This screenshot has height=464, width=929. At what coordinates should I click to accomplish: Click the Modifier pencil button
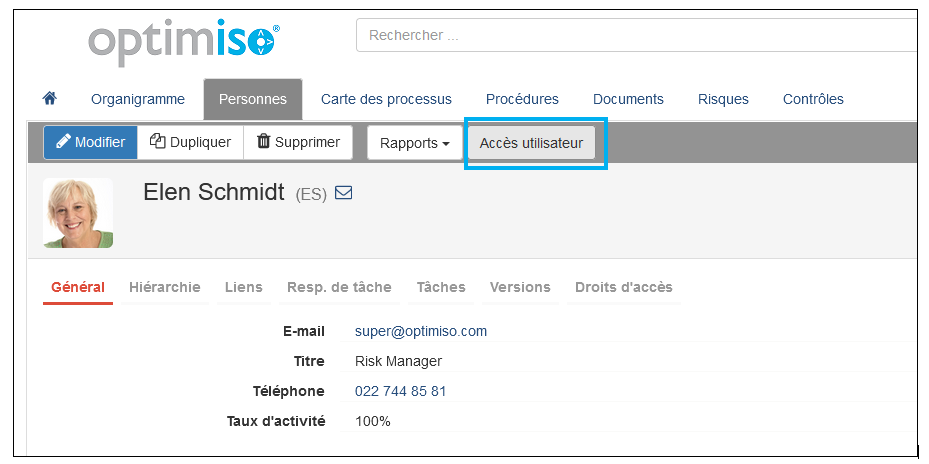(90, 142)
